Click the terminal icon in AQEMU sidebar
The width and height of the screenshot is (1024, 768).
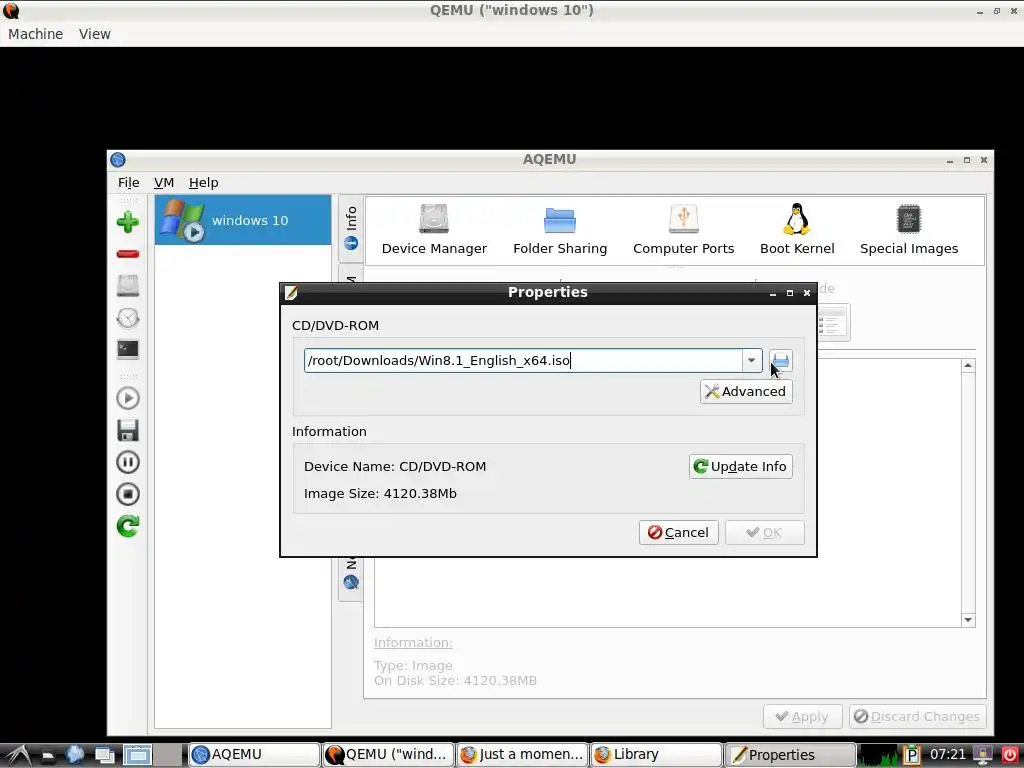pos(128,349)
